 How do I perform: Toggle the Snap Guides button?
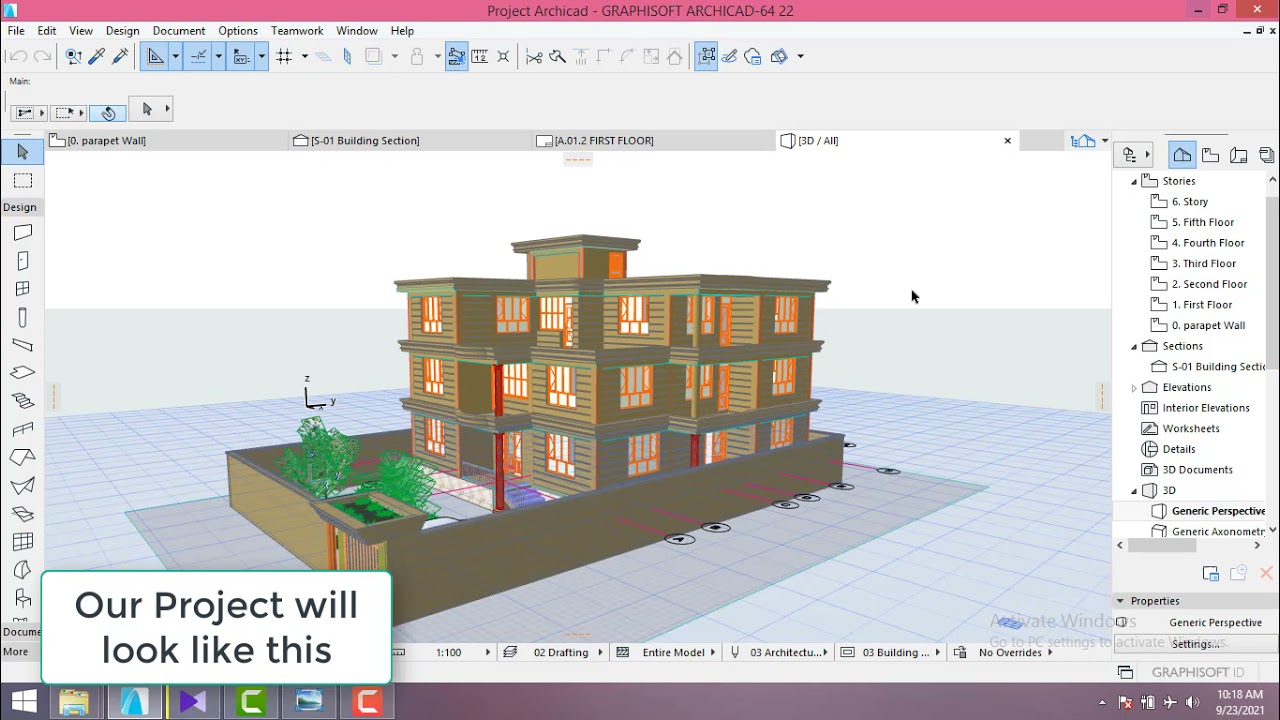click(x=198, y=56)
